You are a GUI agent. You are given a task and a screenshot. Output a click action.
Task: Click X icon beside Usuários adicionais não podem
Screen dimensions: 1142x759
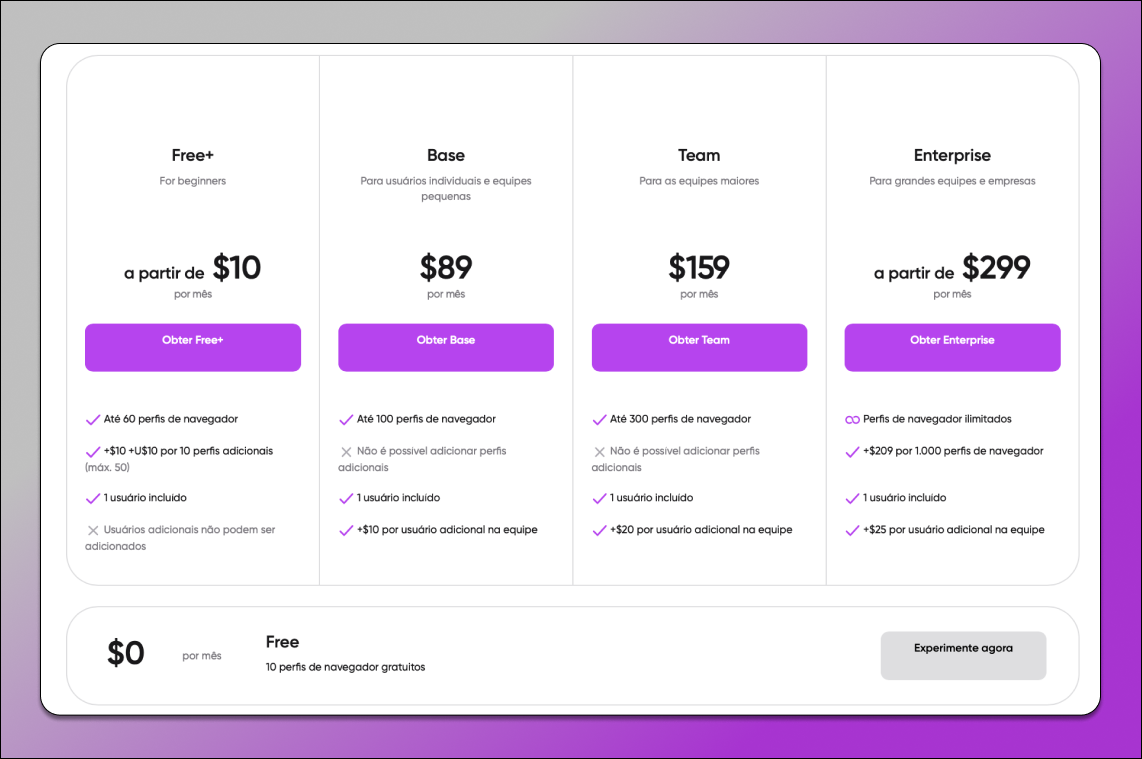coord(92,530)
